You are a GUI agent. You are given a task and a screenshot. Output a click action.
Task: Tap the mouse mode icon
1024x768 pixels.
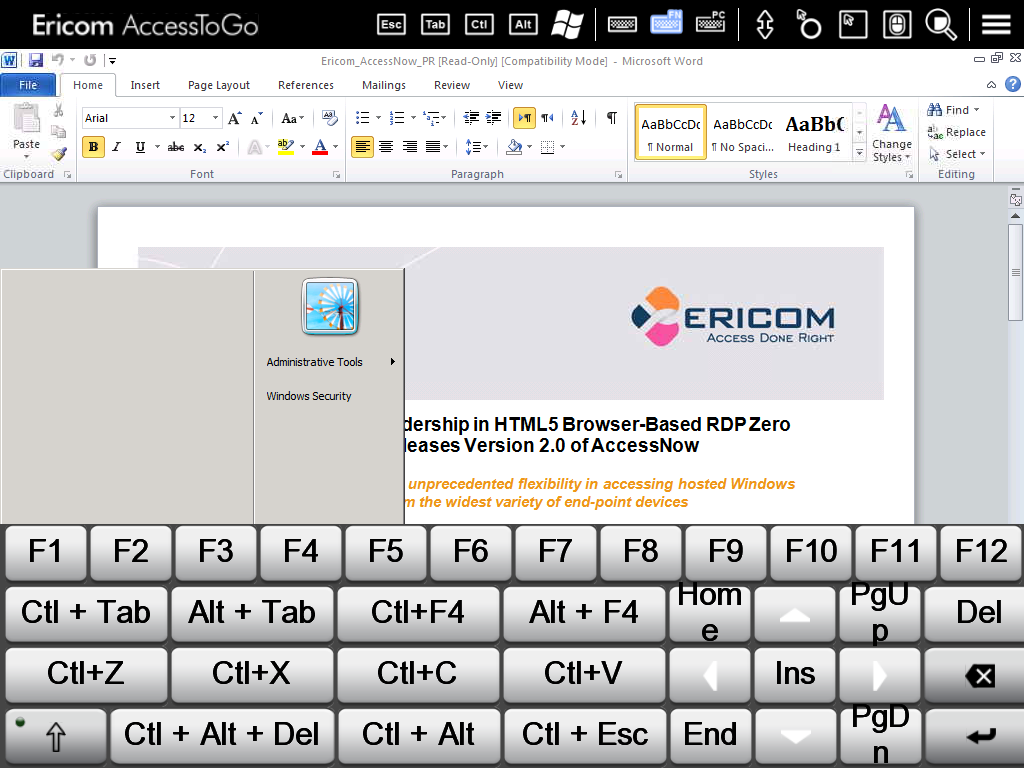tap(897, 25)
